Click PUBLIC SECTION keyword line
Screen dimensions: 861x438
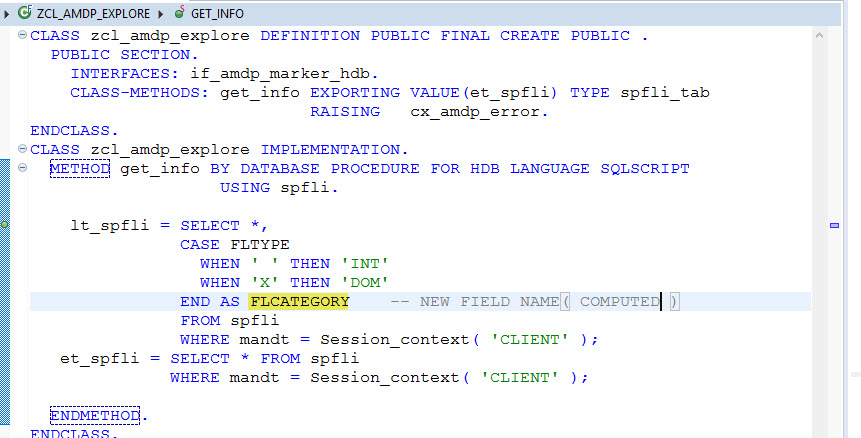(125, 55)
